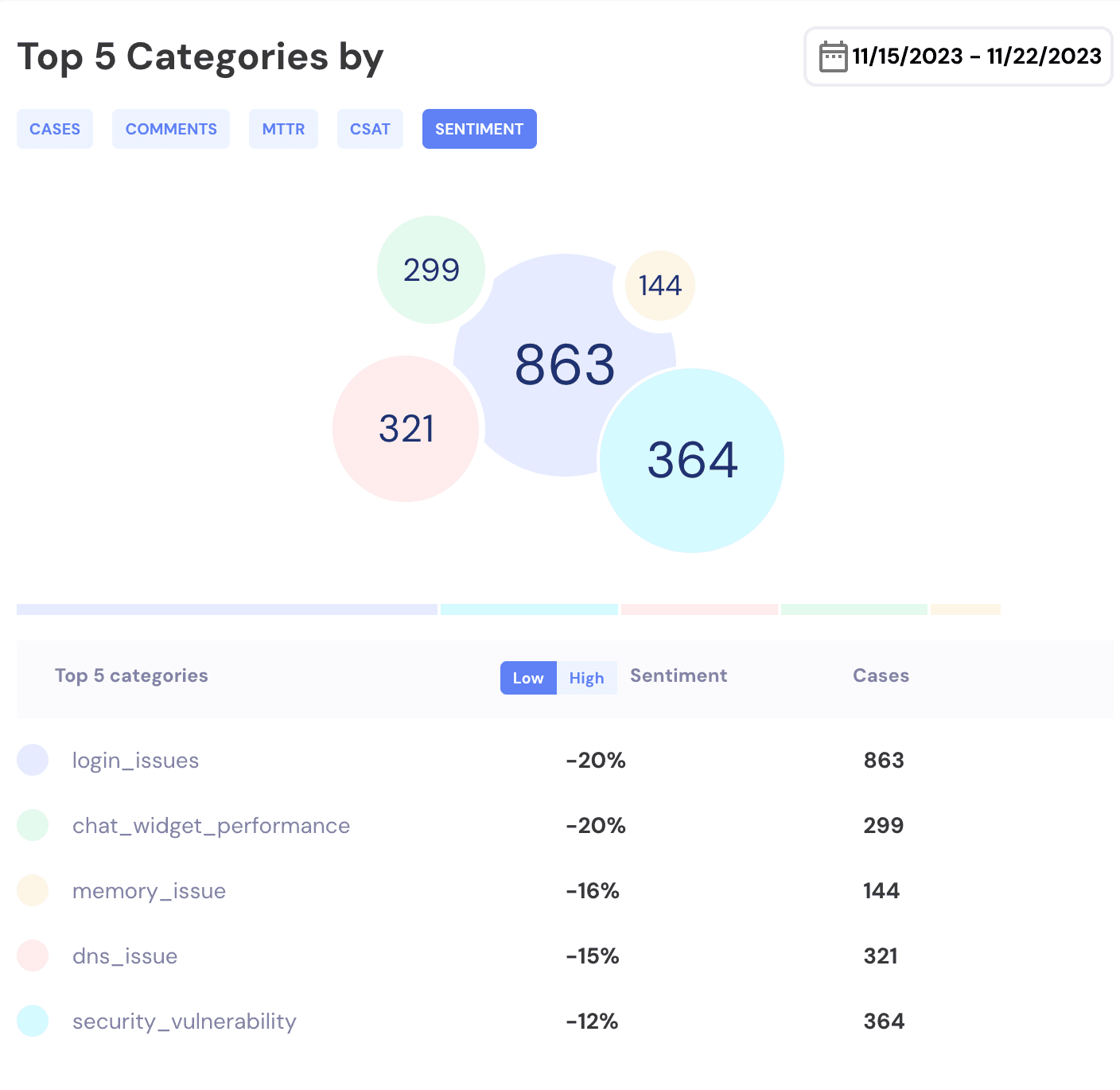Click the cyan 364 bubble
Image resolution: width=1120 pixels, height=1090 pixels.
pyautogui.click(x=691, y=460)
